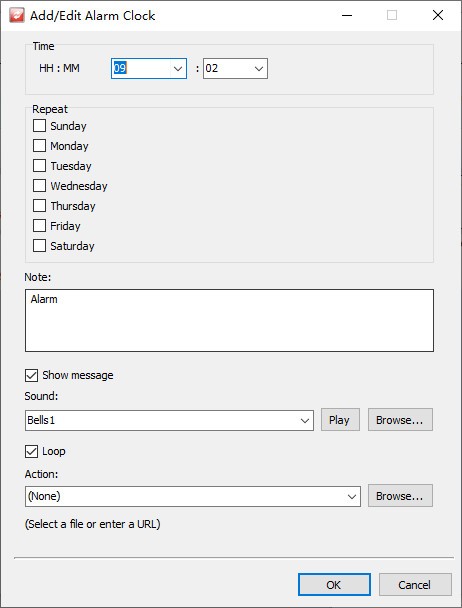Disable the Show message checkbox

pyautogui.click(x=31, y=375)
